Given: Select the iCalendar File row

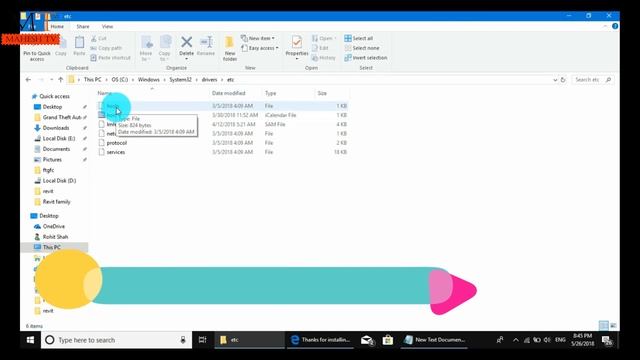Looking at the screenshot, I should [222, 115].
